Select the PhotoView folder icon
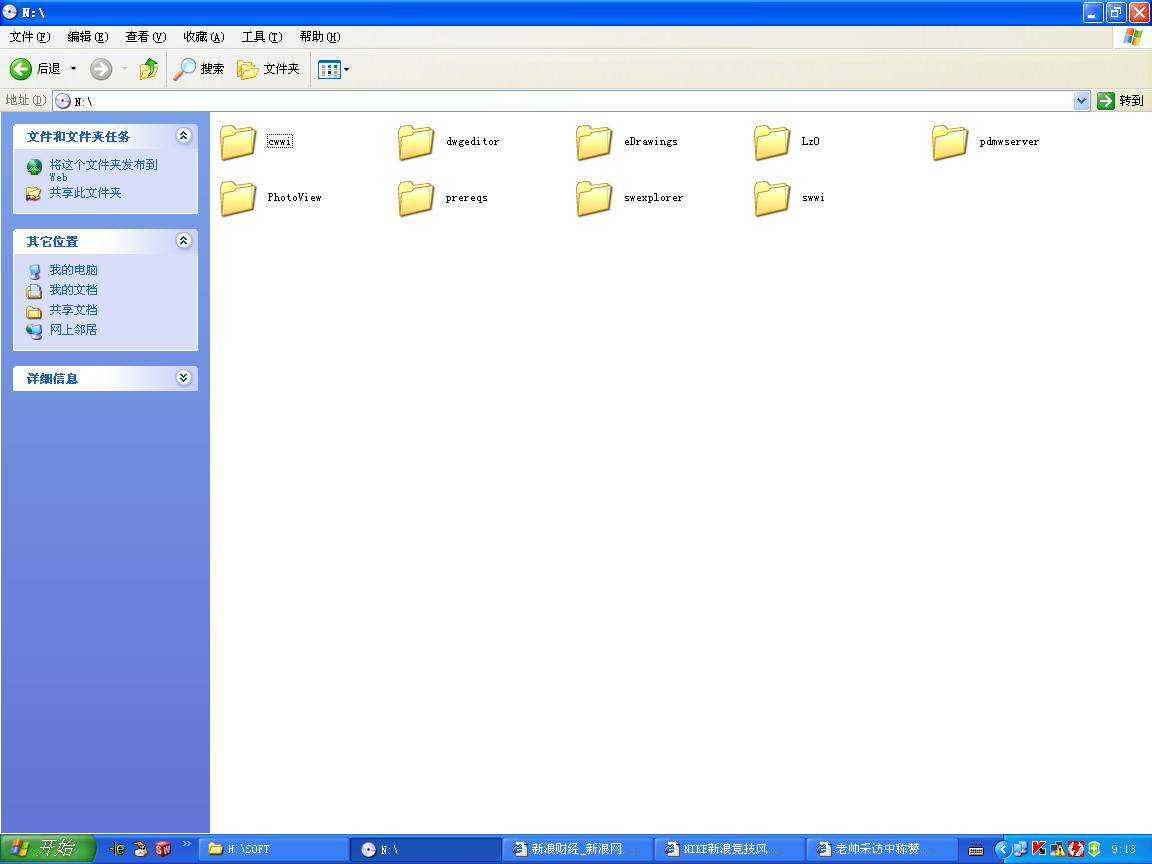Screen dimensions: 1152x864 point(237,198)
